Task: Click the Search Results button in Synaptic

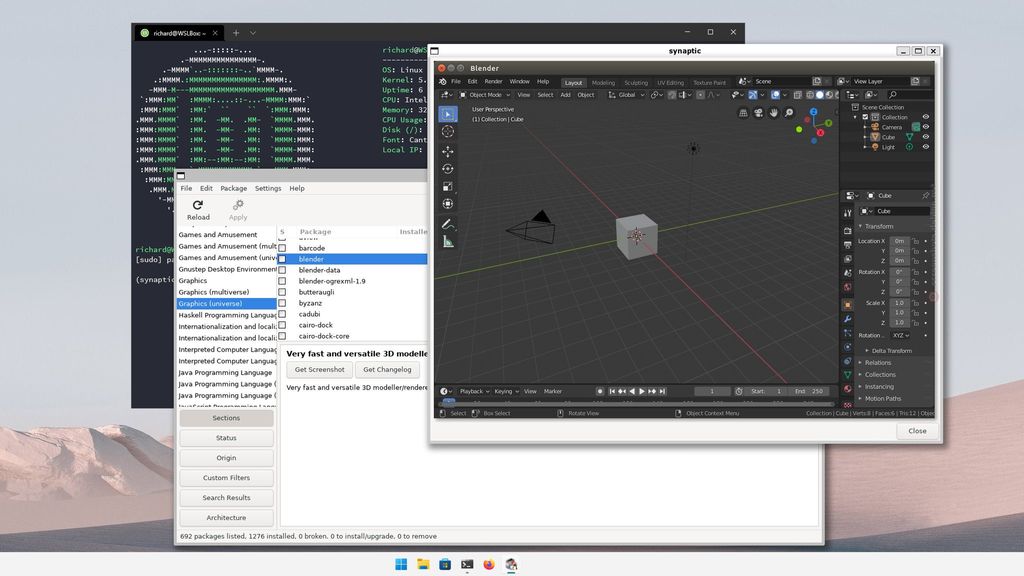Action: pyautogui.click(x=226, y=497)
